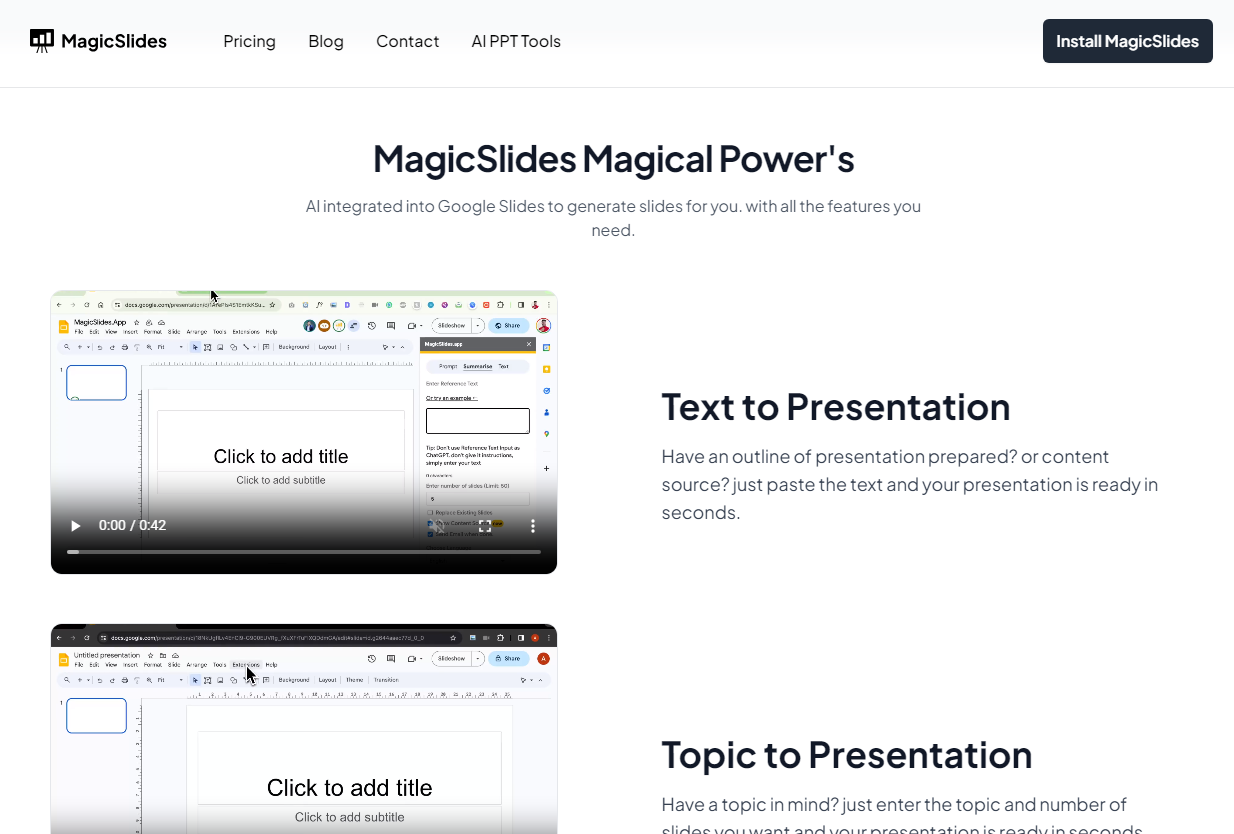Click the "Have a topic in mind?" paragraph
1234x834 pixels.
point(903,814)
